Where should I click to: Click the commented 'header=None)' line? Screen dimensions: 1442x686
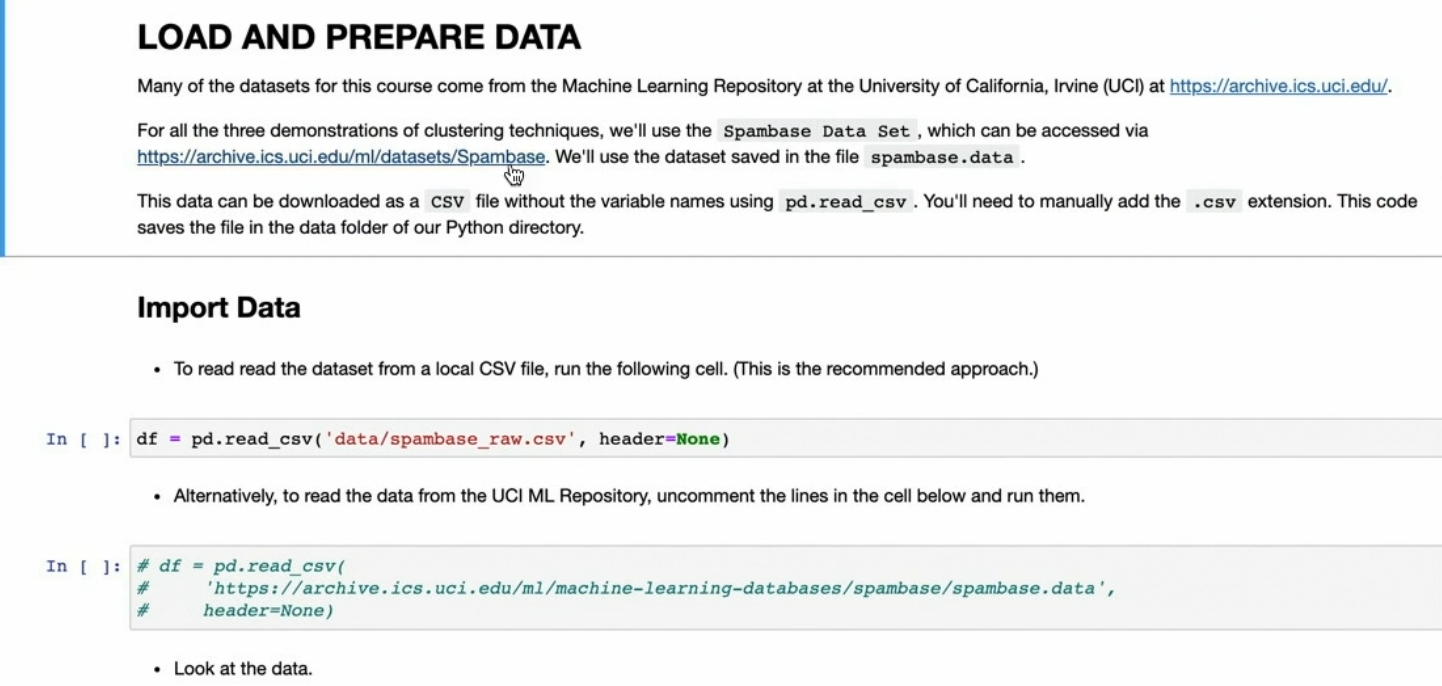(x=267, y=610)
